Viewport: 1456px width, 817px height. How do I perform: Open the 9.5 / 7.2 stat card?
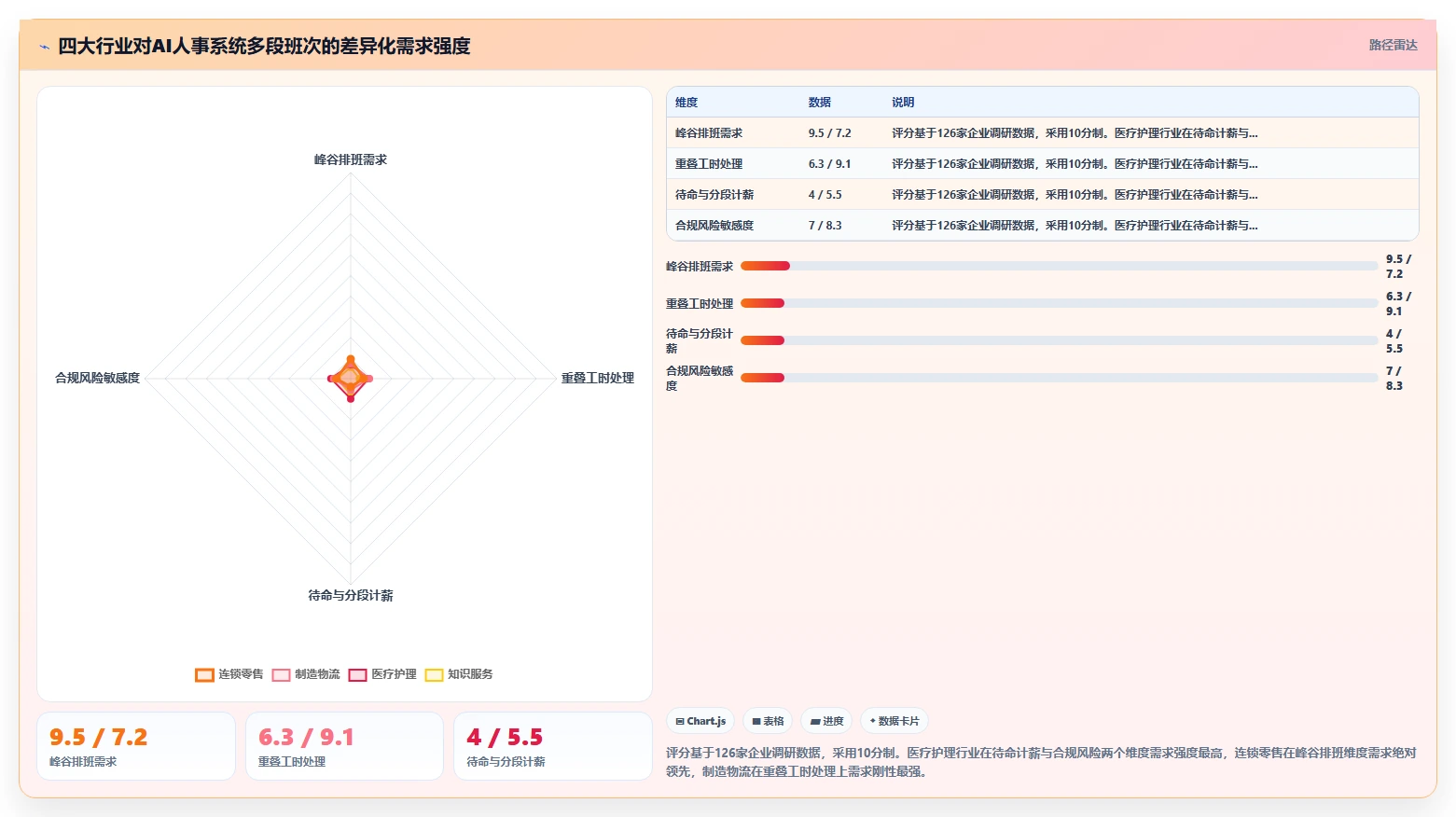pos(136,746)
